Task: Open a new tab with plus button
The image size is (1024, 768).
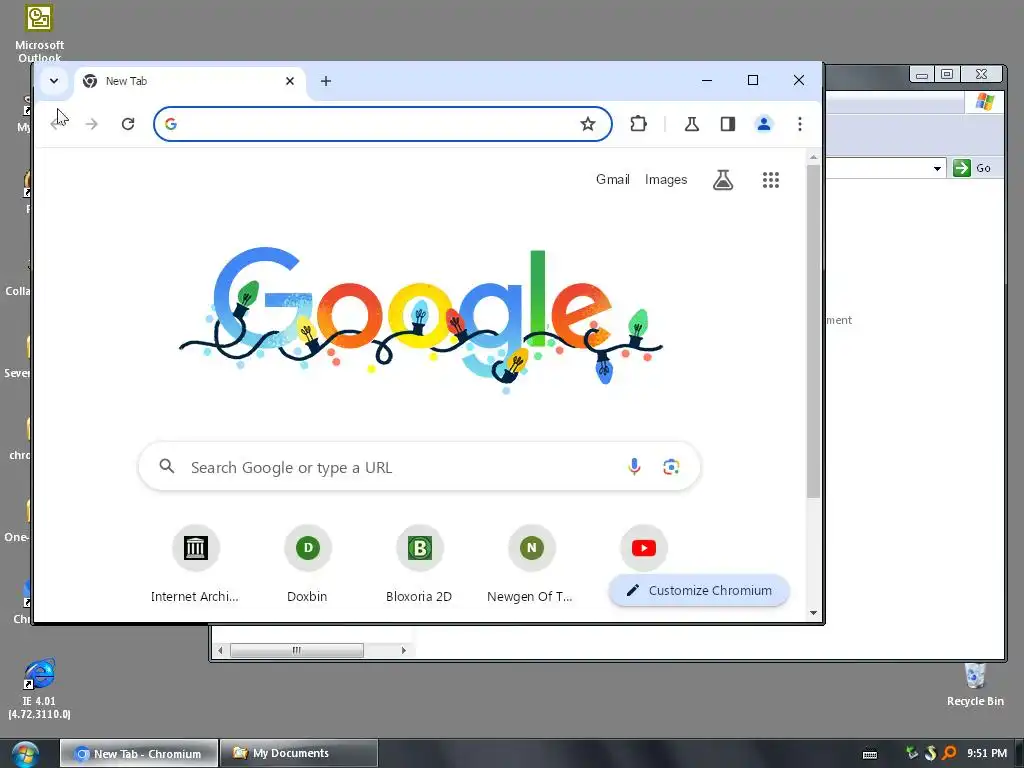Action: [x=326, y=81]
